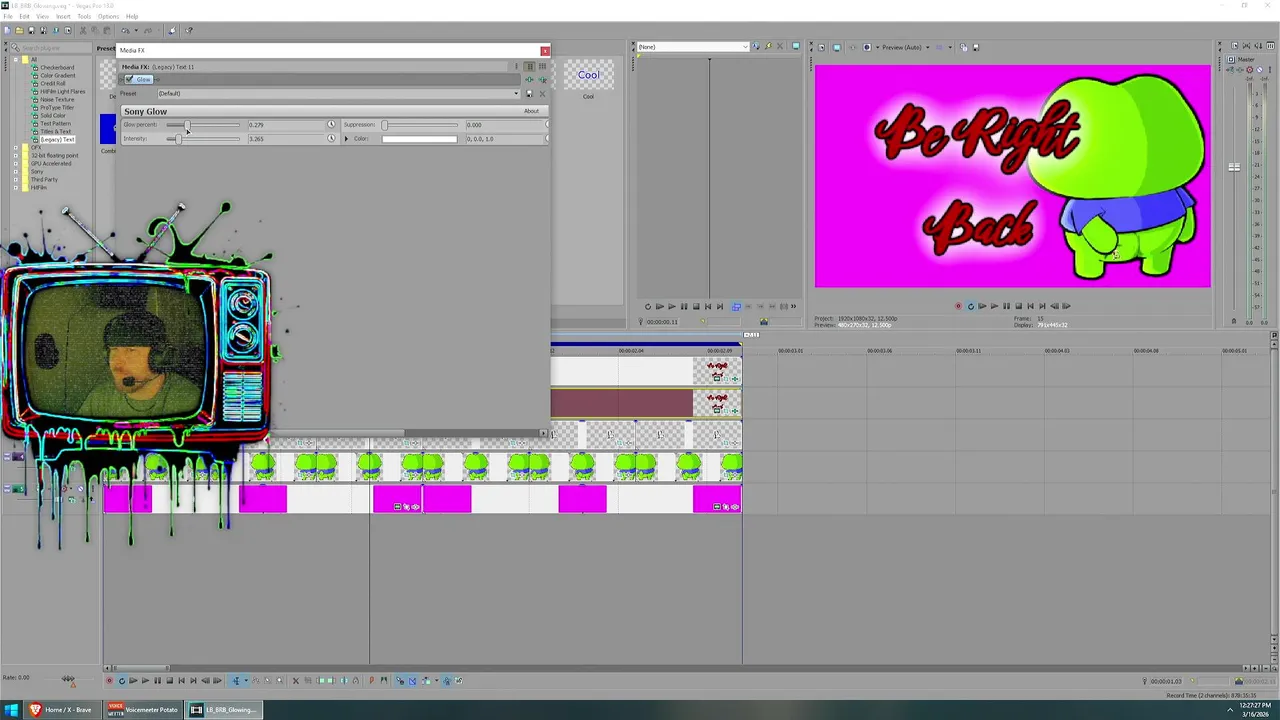Adjust the Intensity slider
This screenshot has width=1280, height=720.
(204, 139)
